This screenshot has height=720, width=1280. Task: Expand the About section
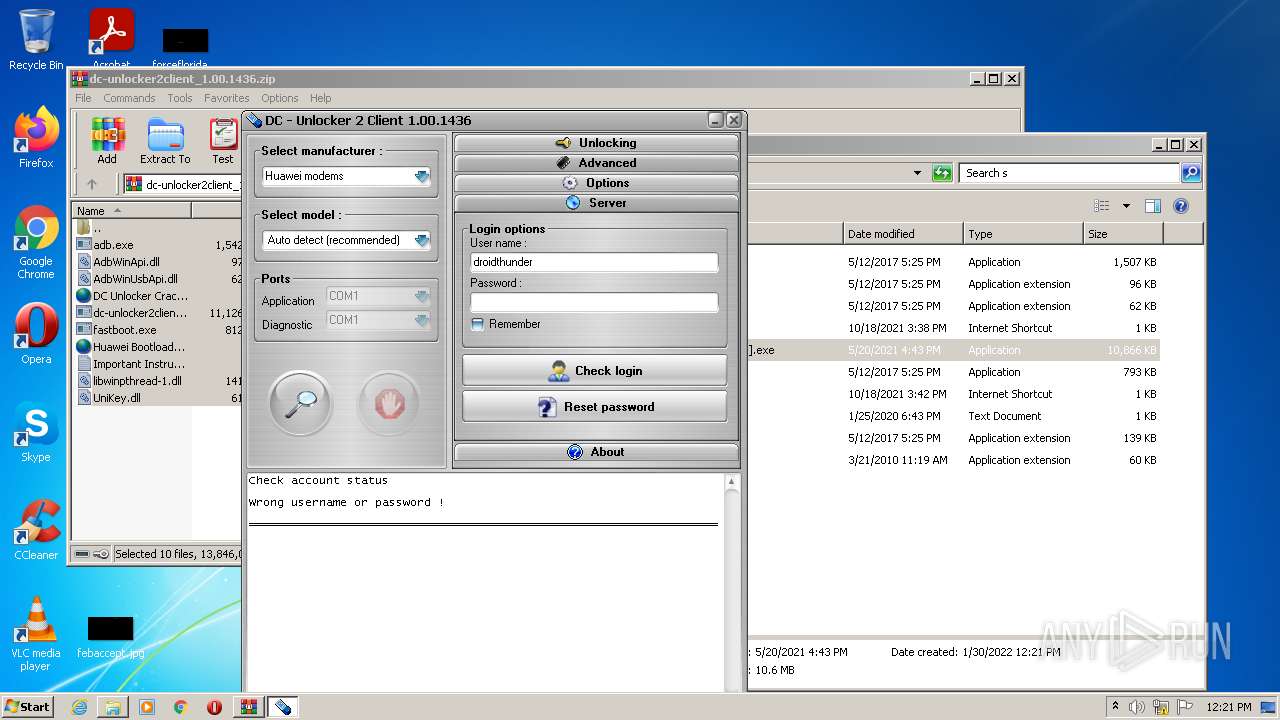596,452
